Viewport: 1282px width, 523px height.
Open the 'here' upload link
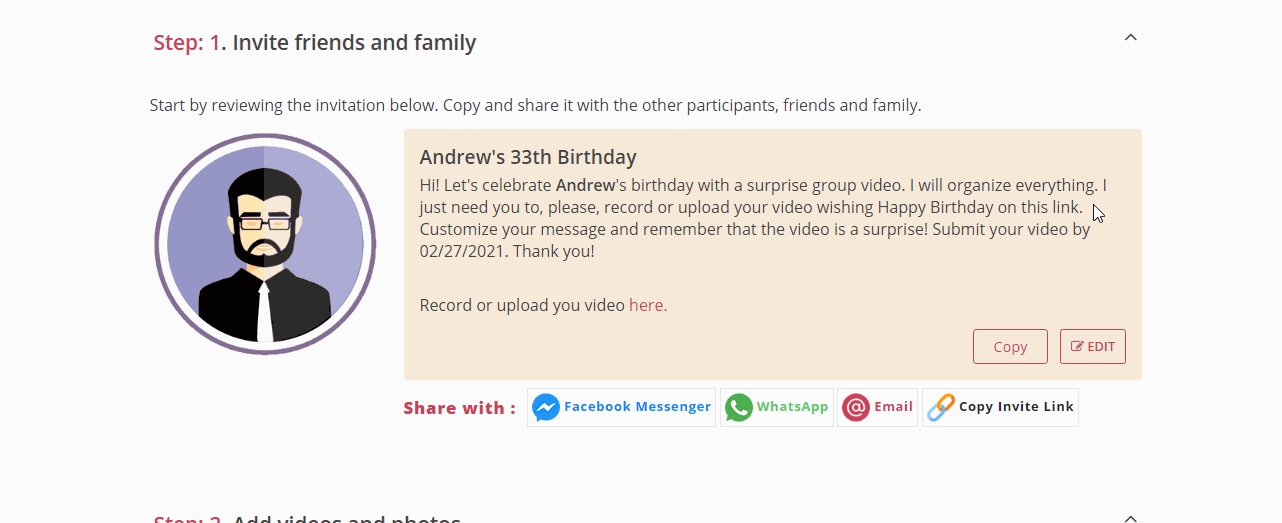point(647,306)
